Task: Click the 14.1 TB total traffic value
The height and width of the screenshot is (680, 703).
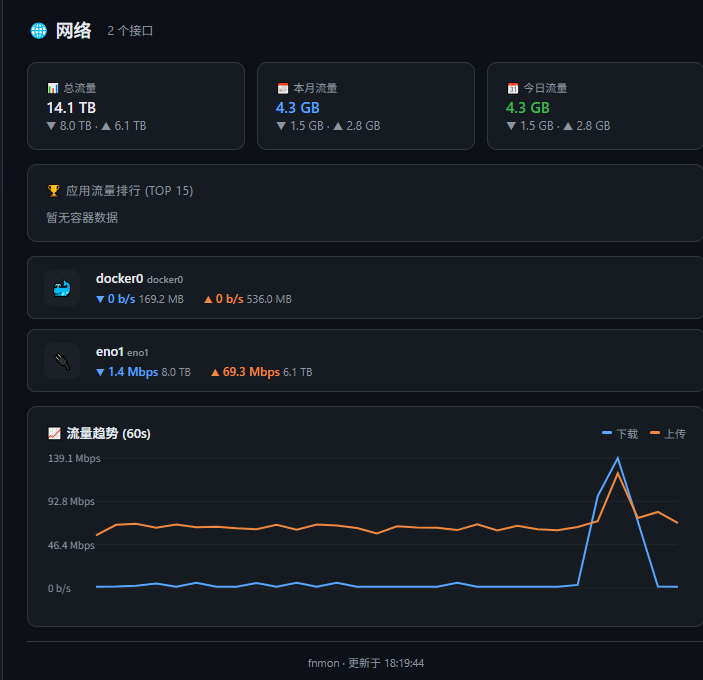Action: (71, 108)
